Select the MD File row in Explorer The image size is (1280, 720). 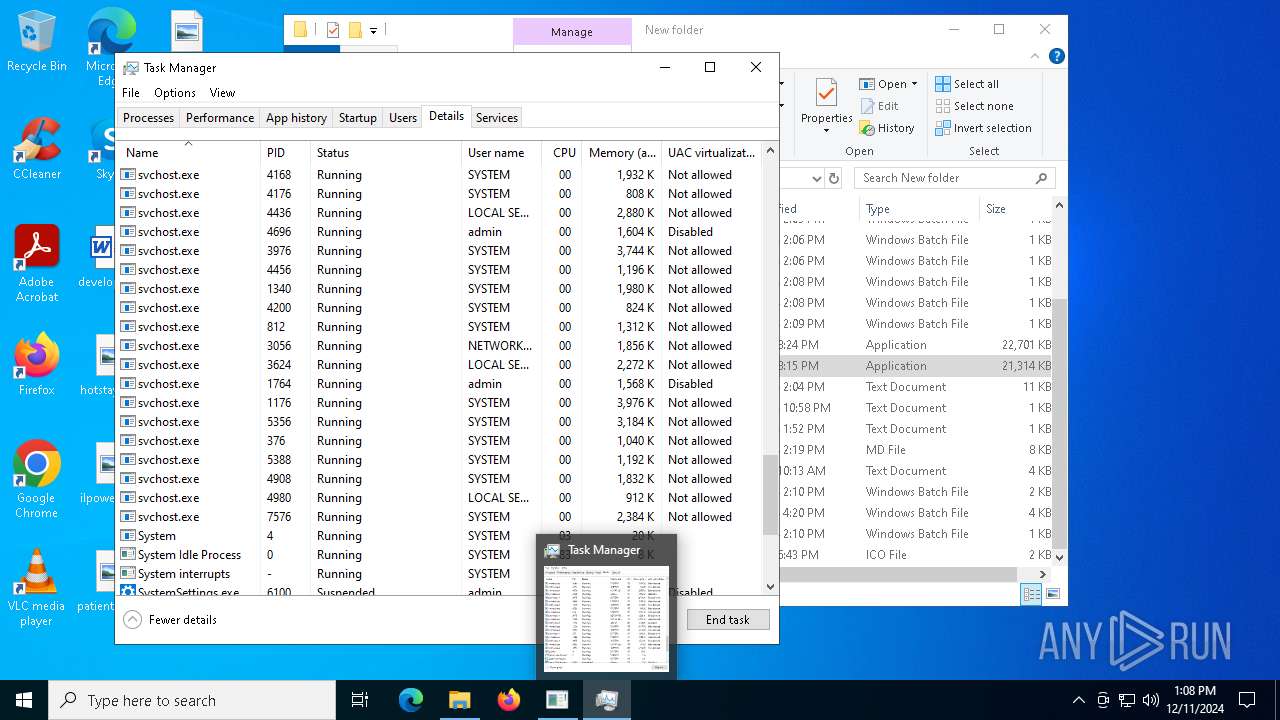[915, 450]
